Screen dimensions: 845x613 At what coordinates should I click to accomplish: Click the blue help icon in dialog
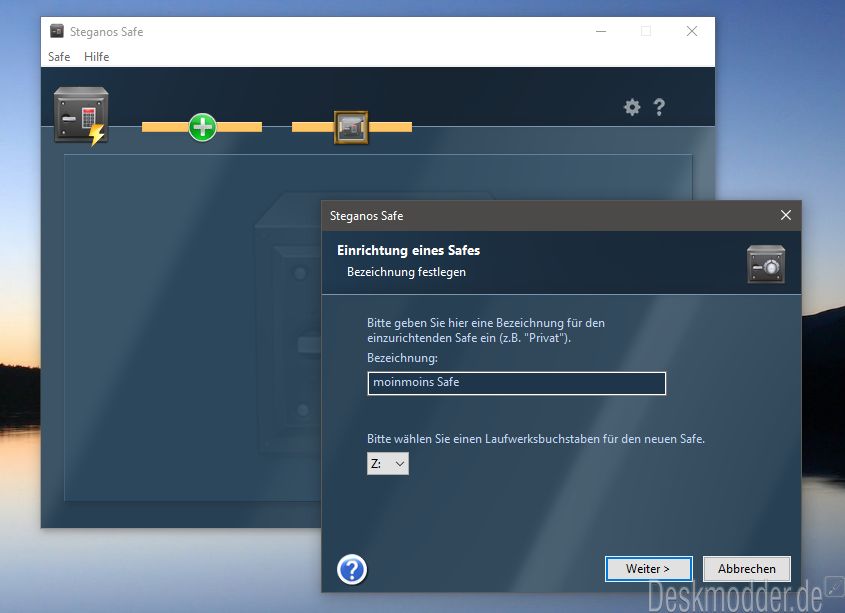tap(352, 569)
